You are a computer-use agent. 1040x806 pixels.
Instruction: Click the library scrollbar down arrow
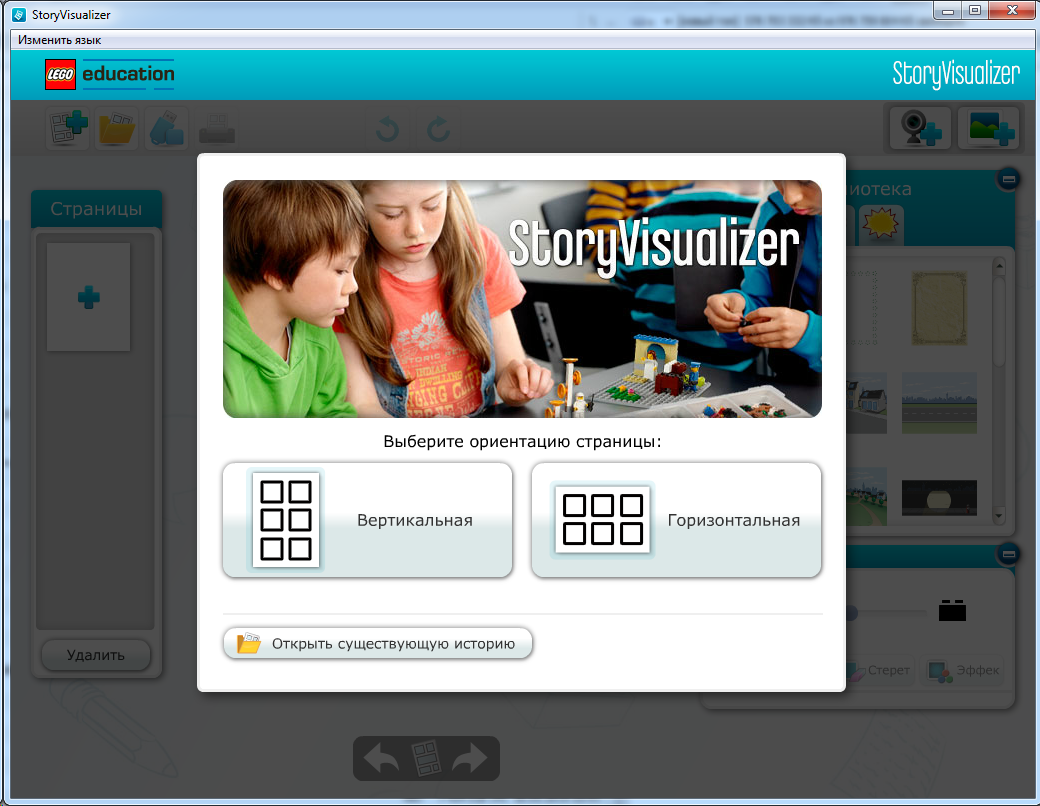pyautogui.click(x=1000, y=515)
